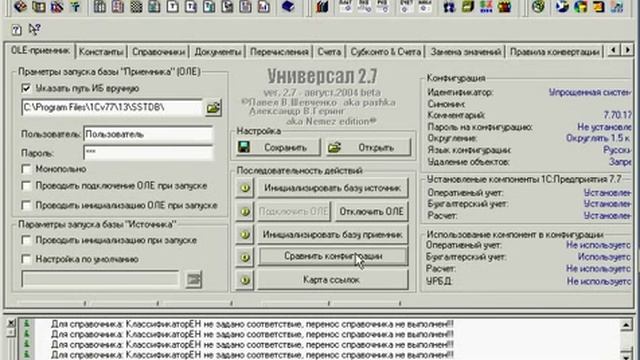Switch to the Замена значений tab
This screenshot has height=360, width=640.
(465, 52)
